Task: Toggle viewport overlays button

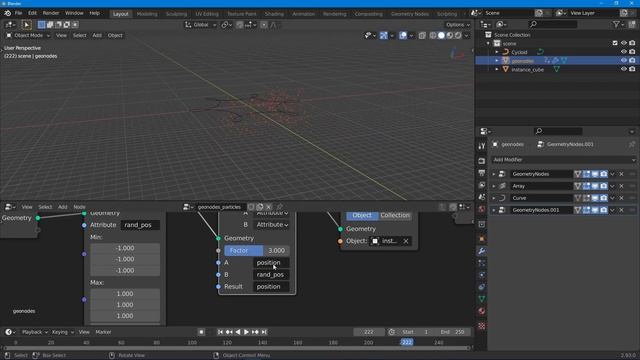Action: [x=403, y=36]
